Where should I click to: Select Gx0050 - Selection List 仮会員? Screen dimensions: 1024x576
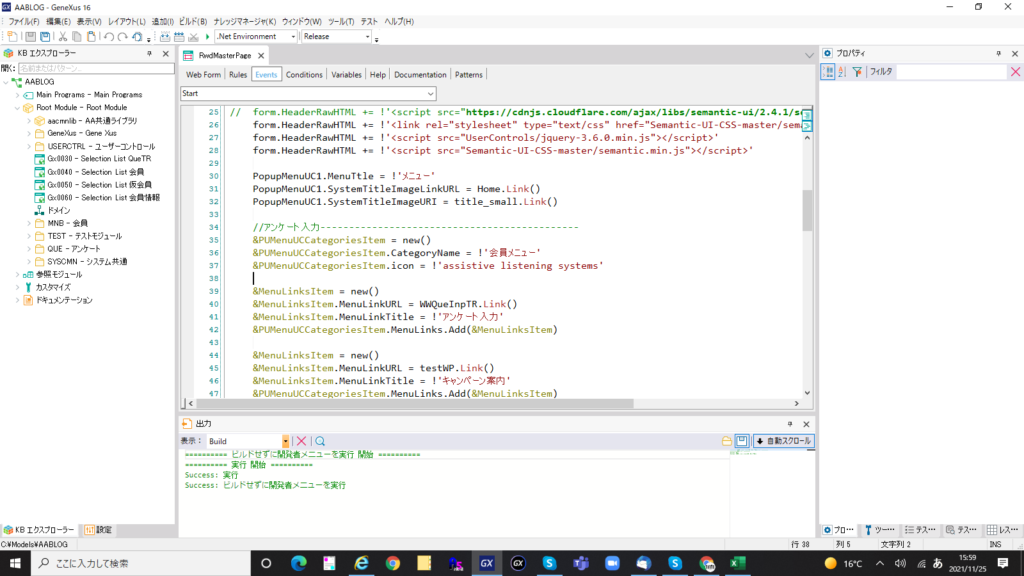point(99,185)
